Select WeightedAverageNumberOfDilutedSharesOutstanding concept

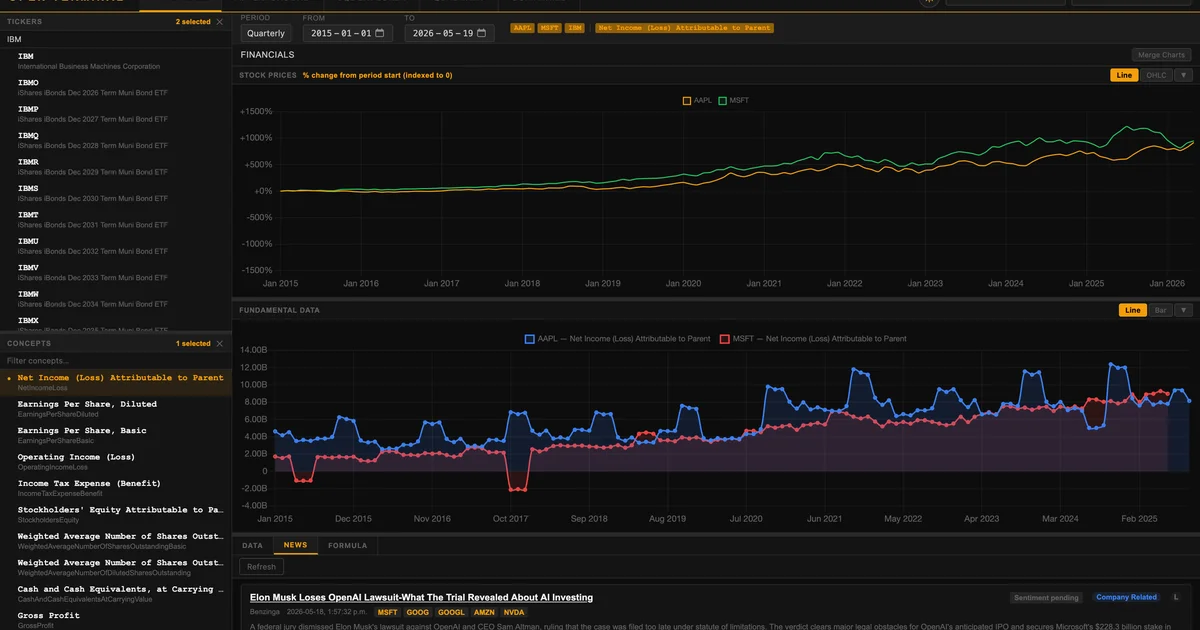coord(116,567)
